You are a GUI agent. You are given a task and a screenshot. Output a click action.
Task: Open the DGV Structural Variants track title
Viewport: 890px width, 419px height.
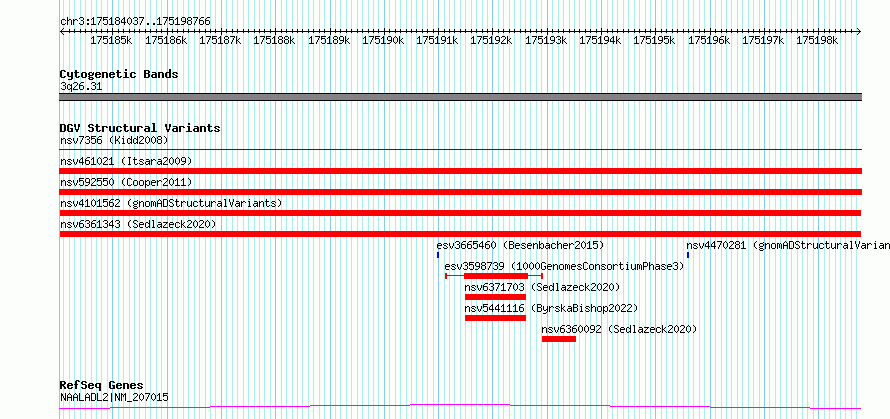[x=140, y=128]
